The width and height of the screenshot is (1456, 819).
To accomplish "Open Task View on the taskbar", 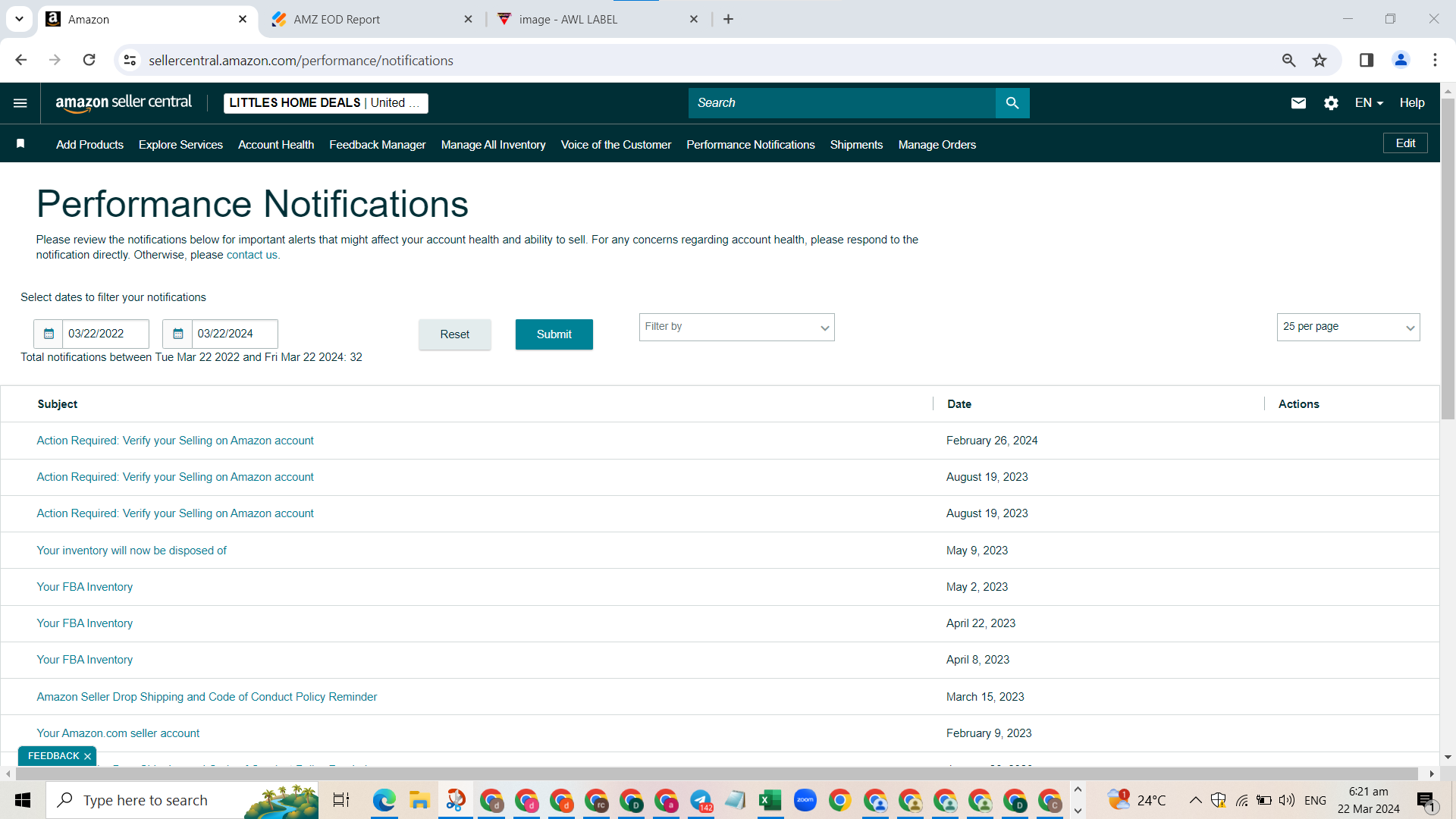I will click(x=341, y=800).
